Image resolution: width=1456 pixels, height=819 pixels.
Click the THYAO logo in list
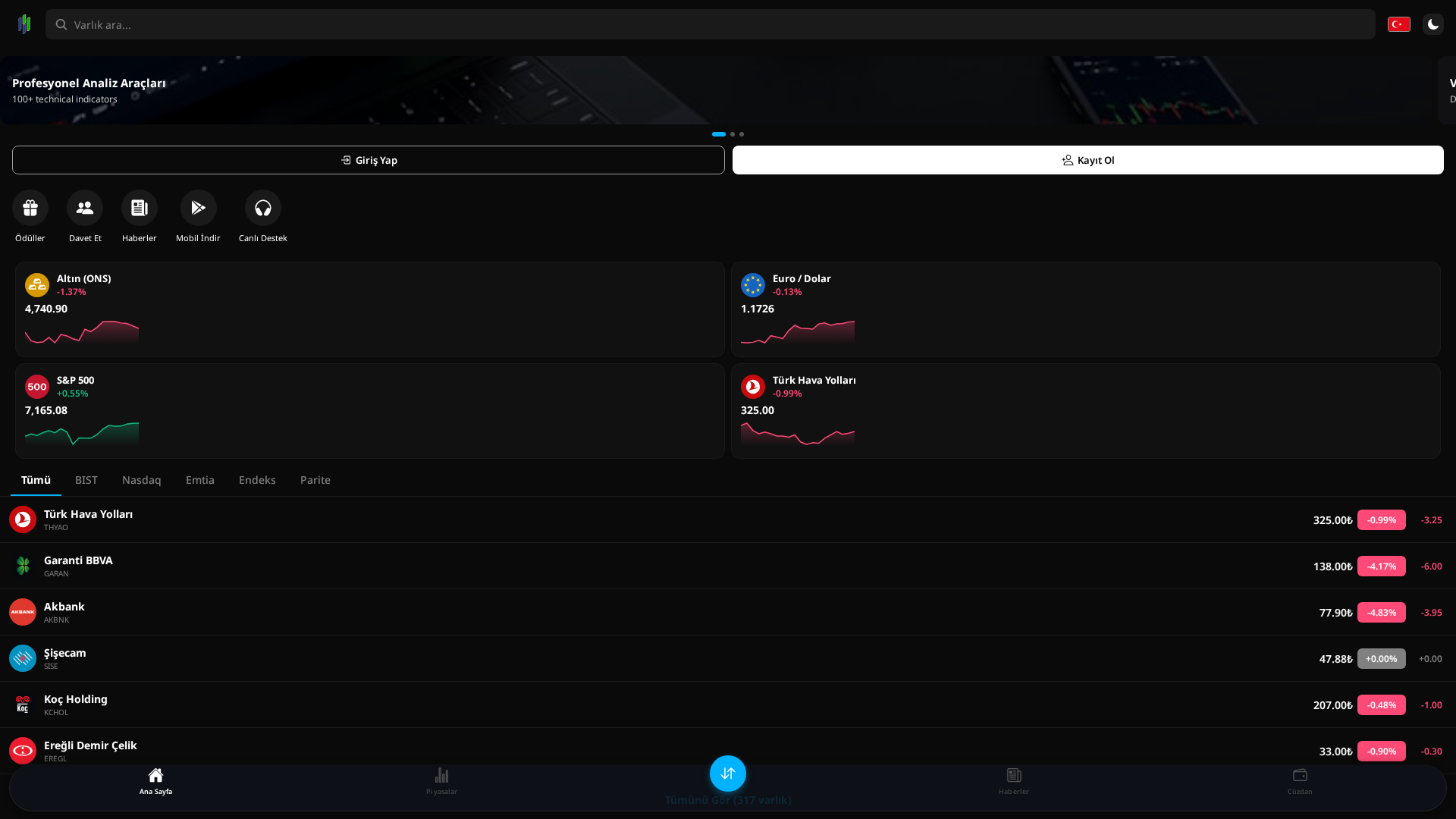23,519
